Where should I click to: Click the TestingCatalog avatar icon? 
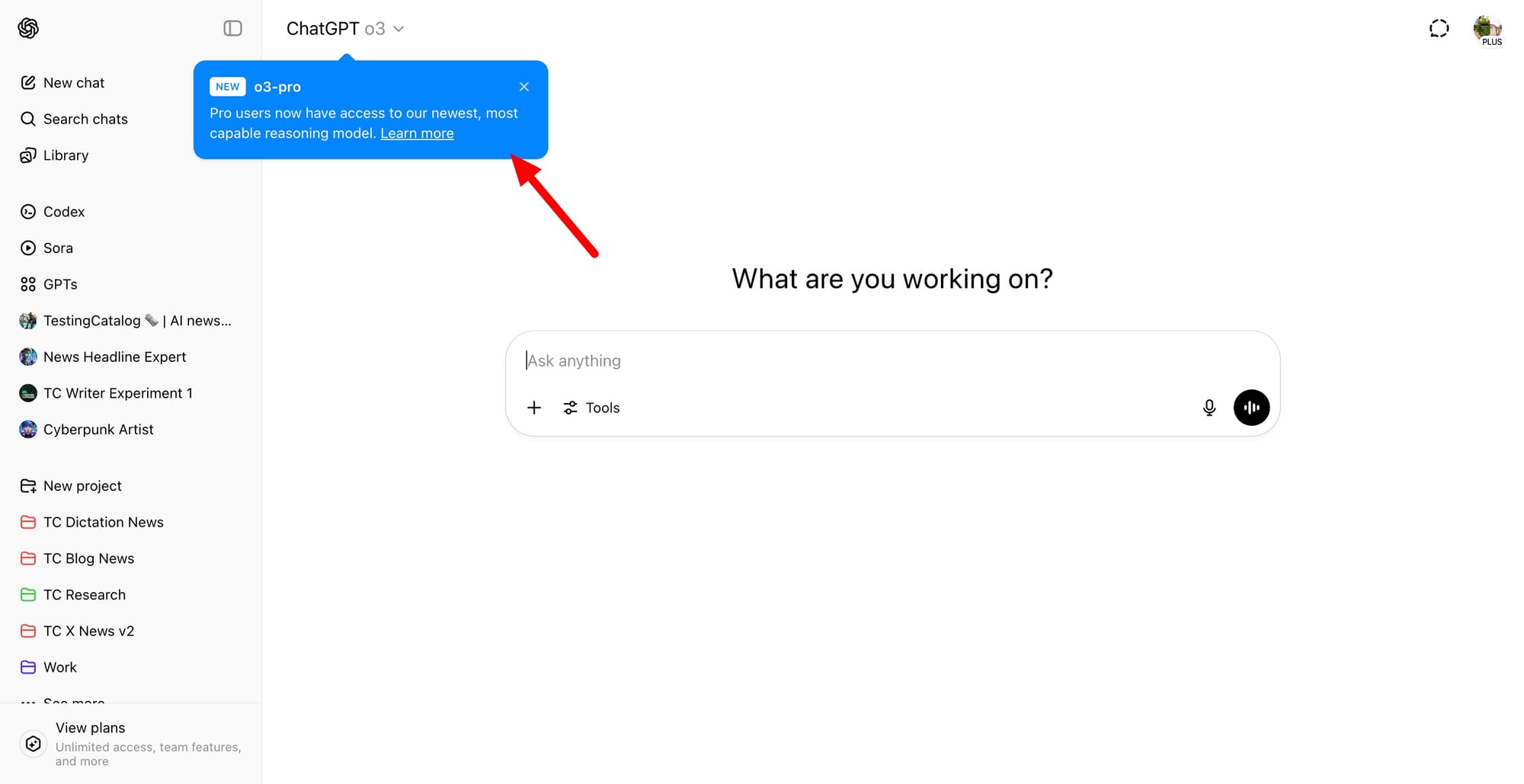coord(28,321)
